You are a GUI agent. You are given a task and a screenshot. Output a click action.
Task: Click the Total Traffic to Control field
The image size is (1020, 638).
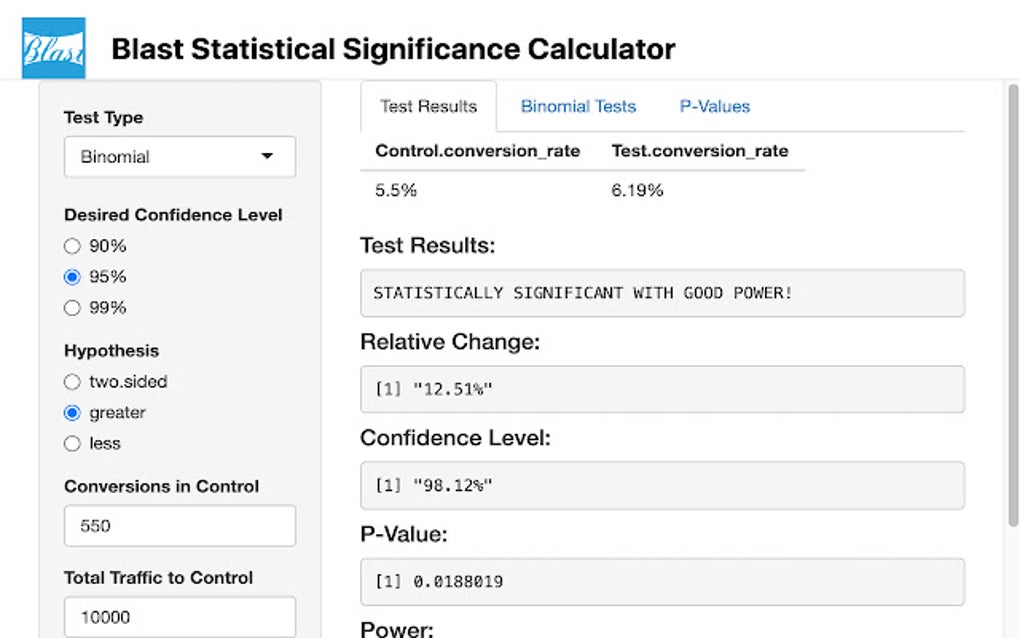(x=179, y=616)
